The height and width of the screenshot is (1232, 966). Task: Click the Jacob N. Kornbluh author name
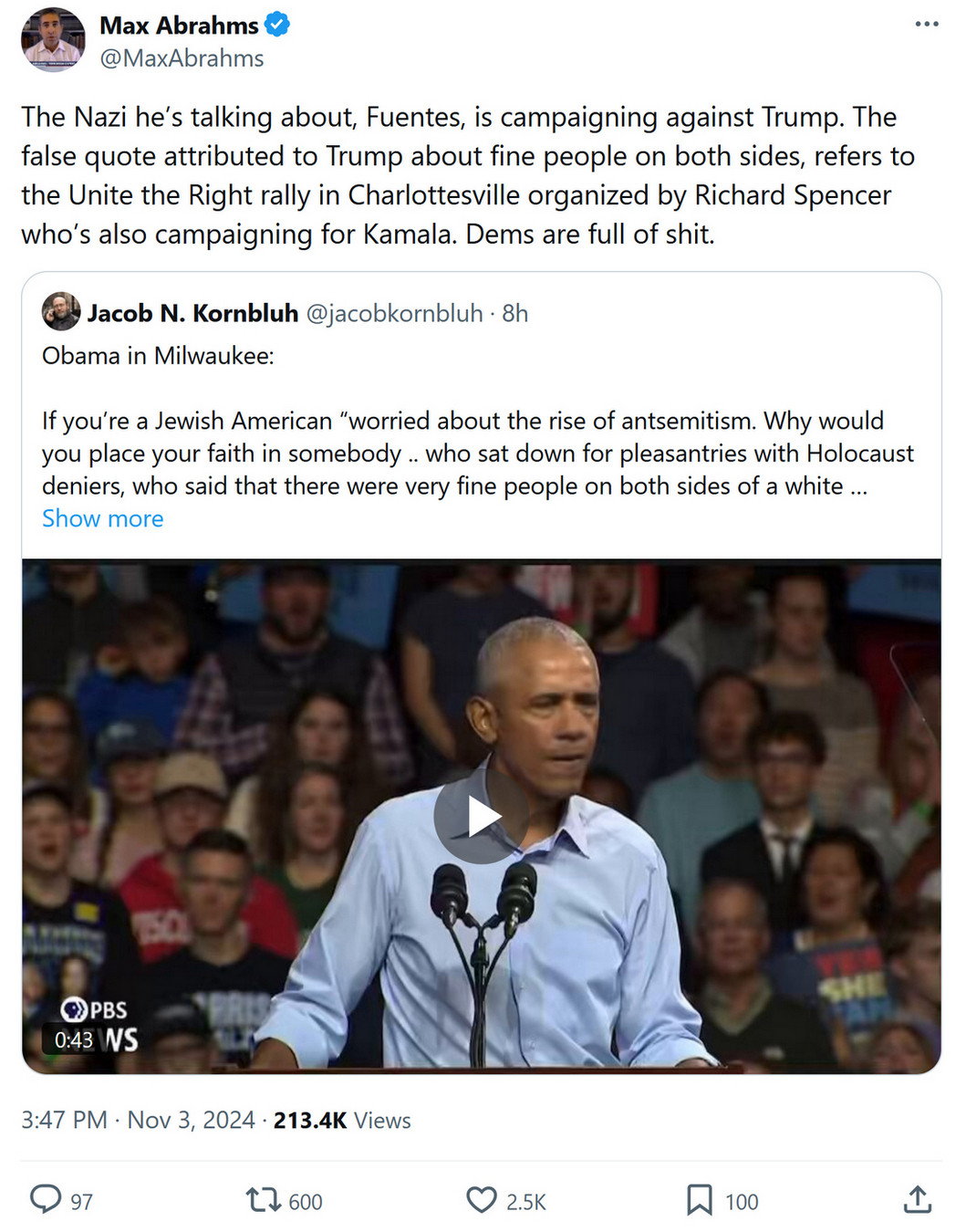(192, 313)
